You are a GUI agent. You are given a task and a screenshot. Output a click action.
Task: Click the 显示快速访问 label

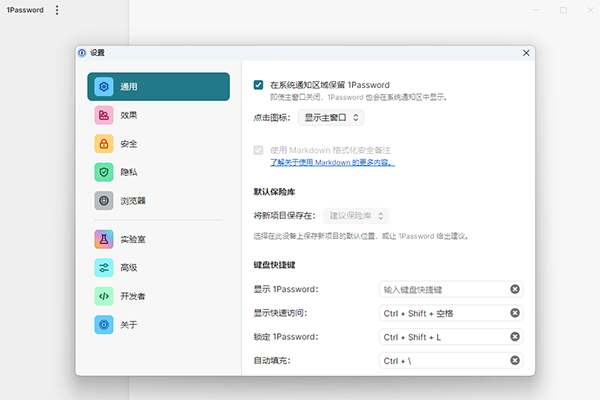280,313
